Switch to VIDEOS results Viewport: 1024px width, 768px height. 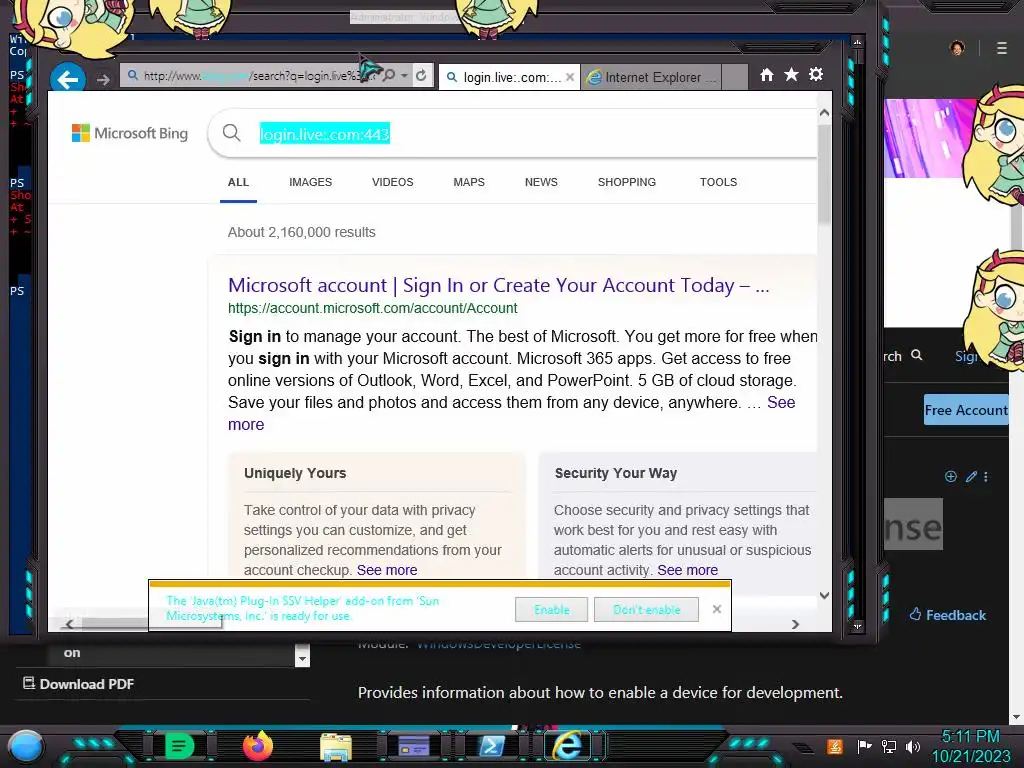click(392, 182)
